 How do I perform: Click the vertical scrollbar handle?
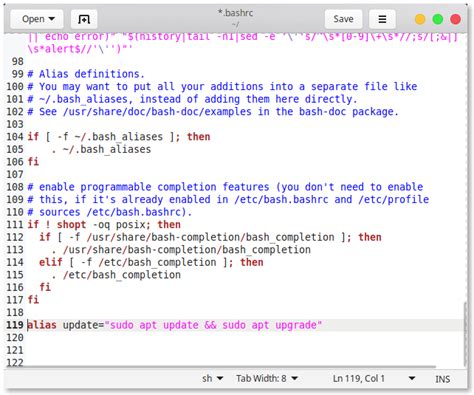tap(465, 334)
